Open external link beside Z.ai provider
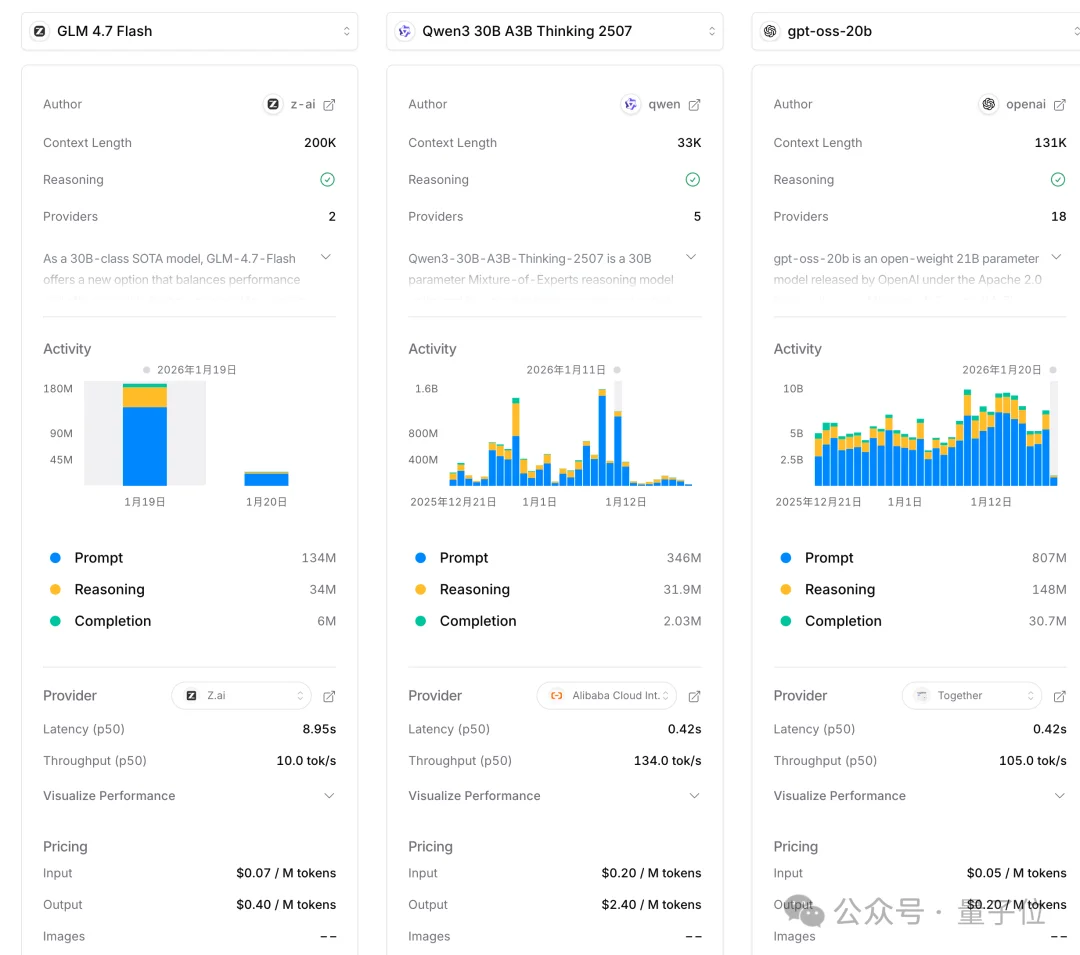 (329, 696)
